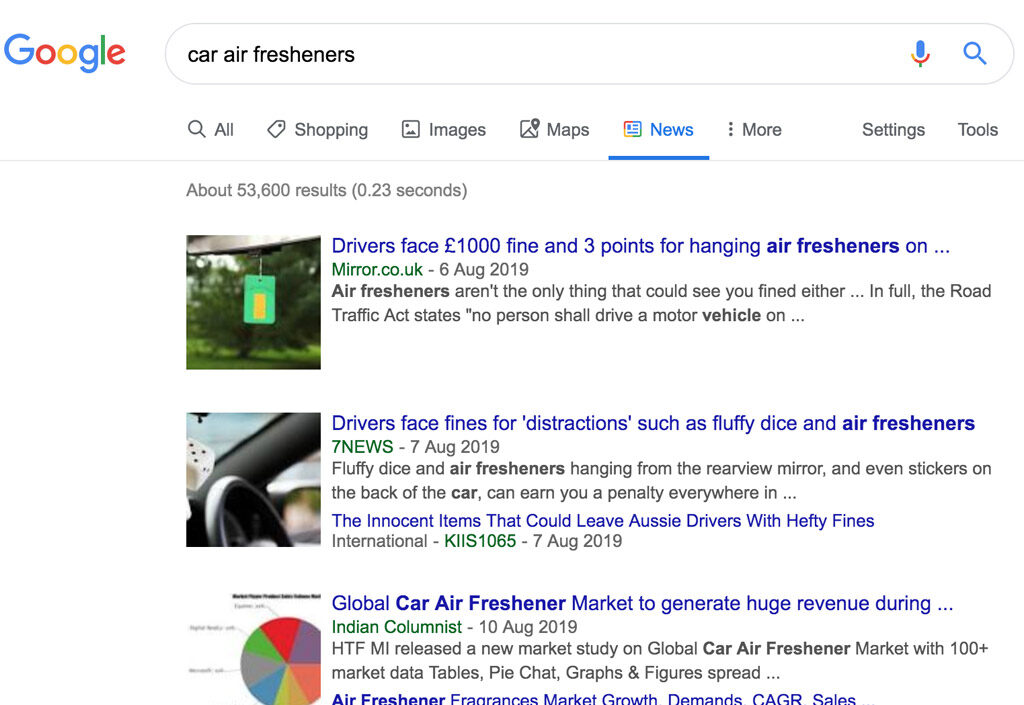Click the hanging green air freshener thumbnail
Image resolution: width=1024 pixels, height=705 pixels.
tap(253, 302)
